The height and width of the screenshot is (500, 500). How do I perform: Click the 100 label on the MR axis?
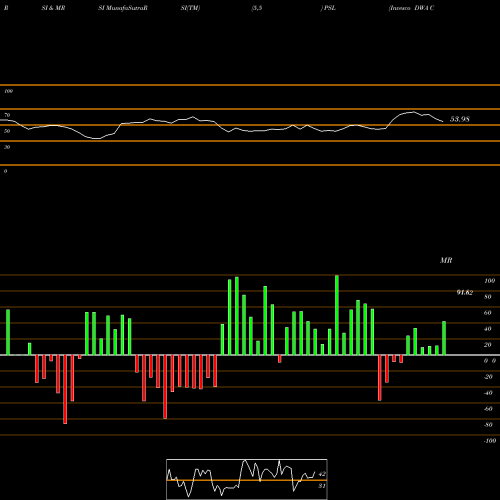(489, 281)
